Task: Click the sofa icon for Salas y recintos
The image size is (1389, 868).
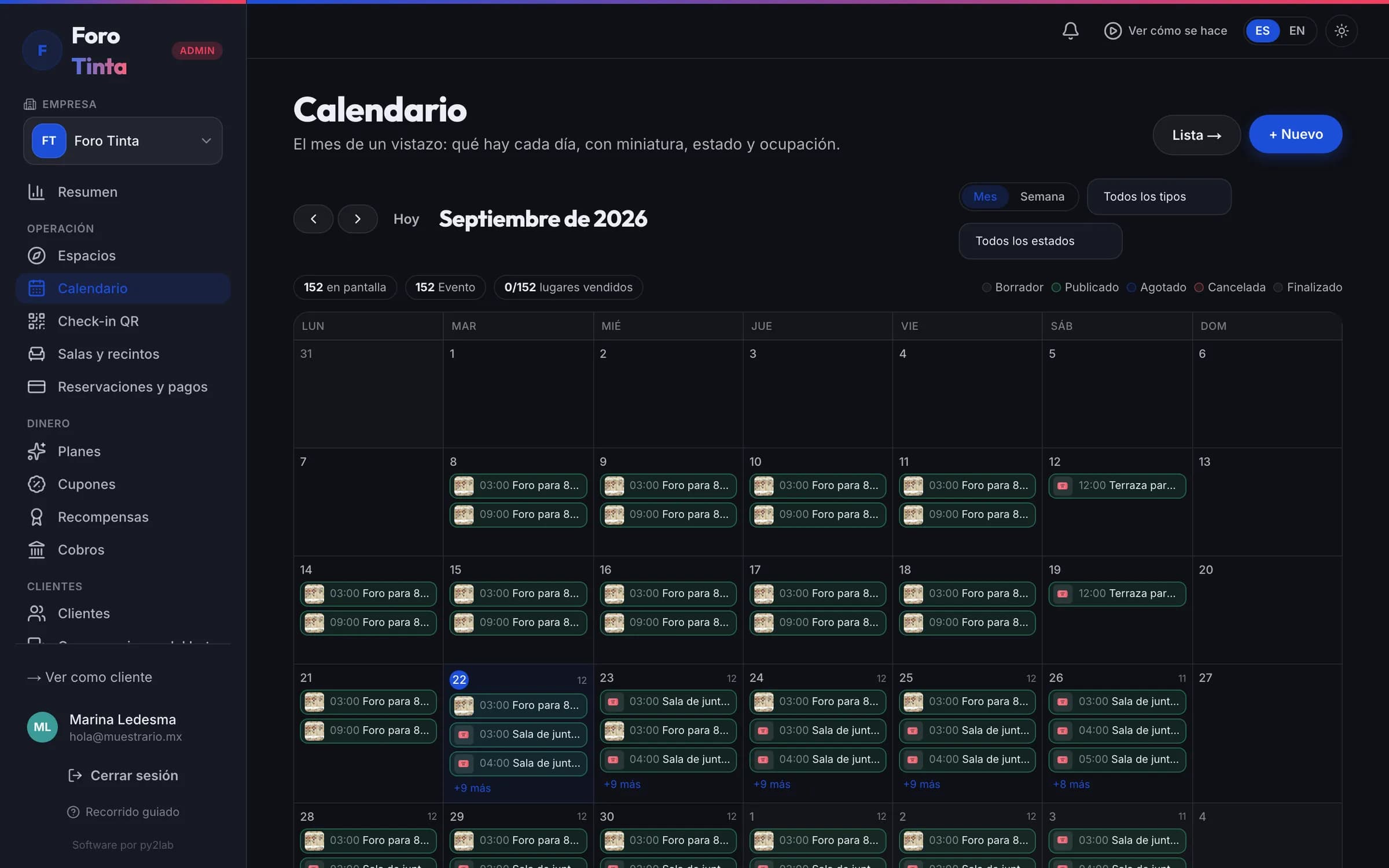Action: 36,354
